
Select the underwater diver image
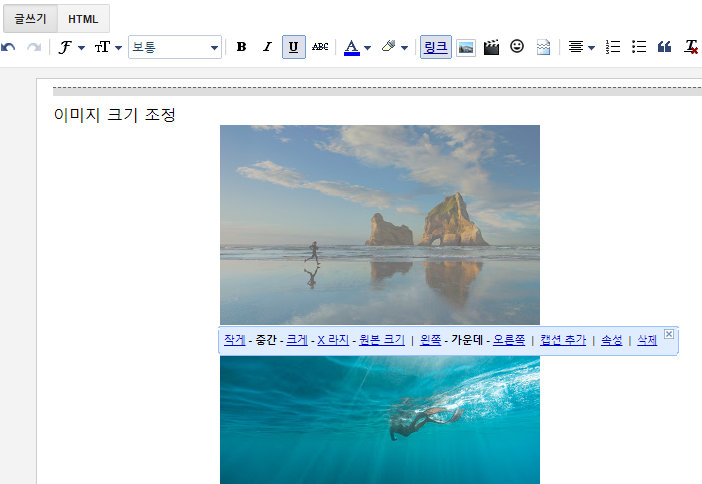(x=380, y=420)
